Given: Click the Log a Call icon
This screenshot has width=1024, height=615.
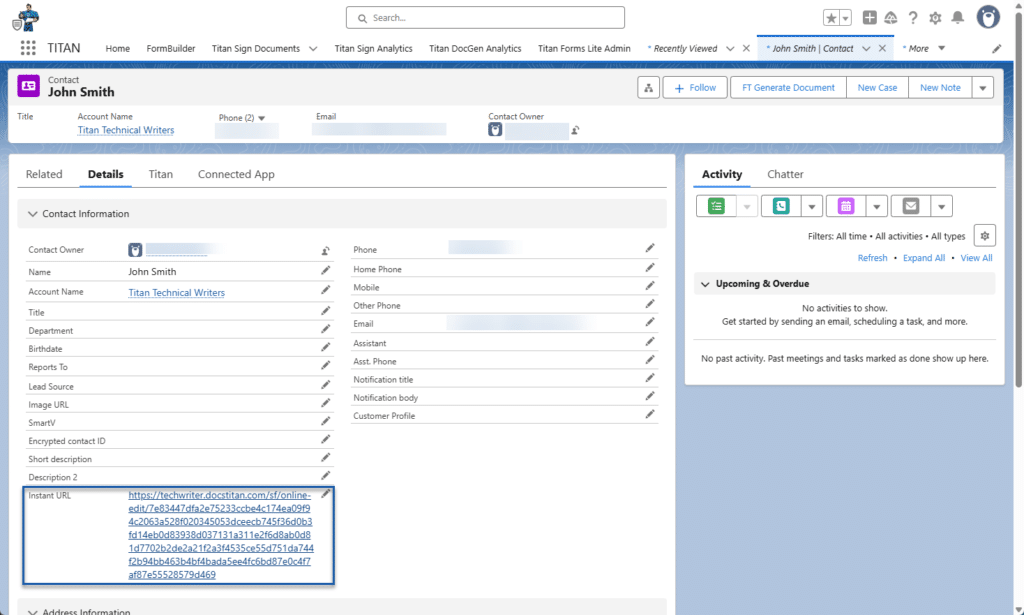Looking at the screenshot, I should (x=781, y=206).
